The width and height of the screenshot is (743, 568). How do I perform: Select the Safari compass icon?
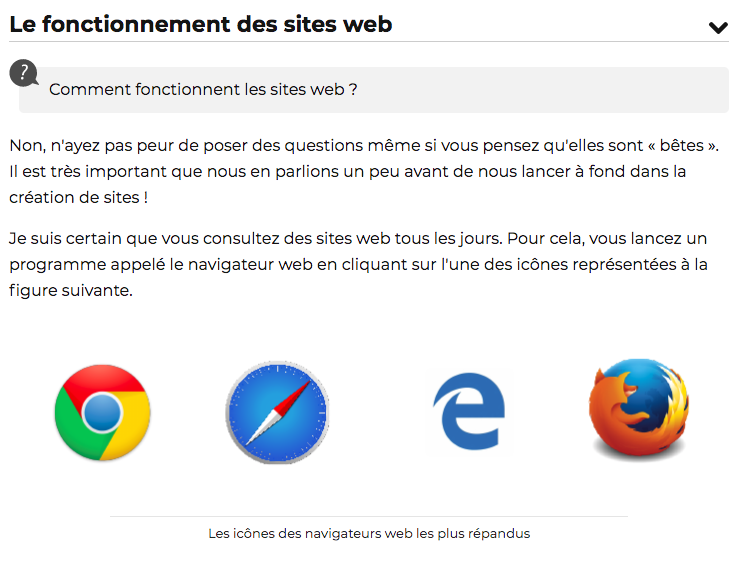(277, 412)
